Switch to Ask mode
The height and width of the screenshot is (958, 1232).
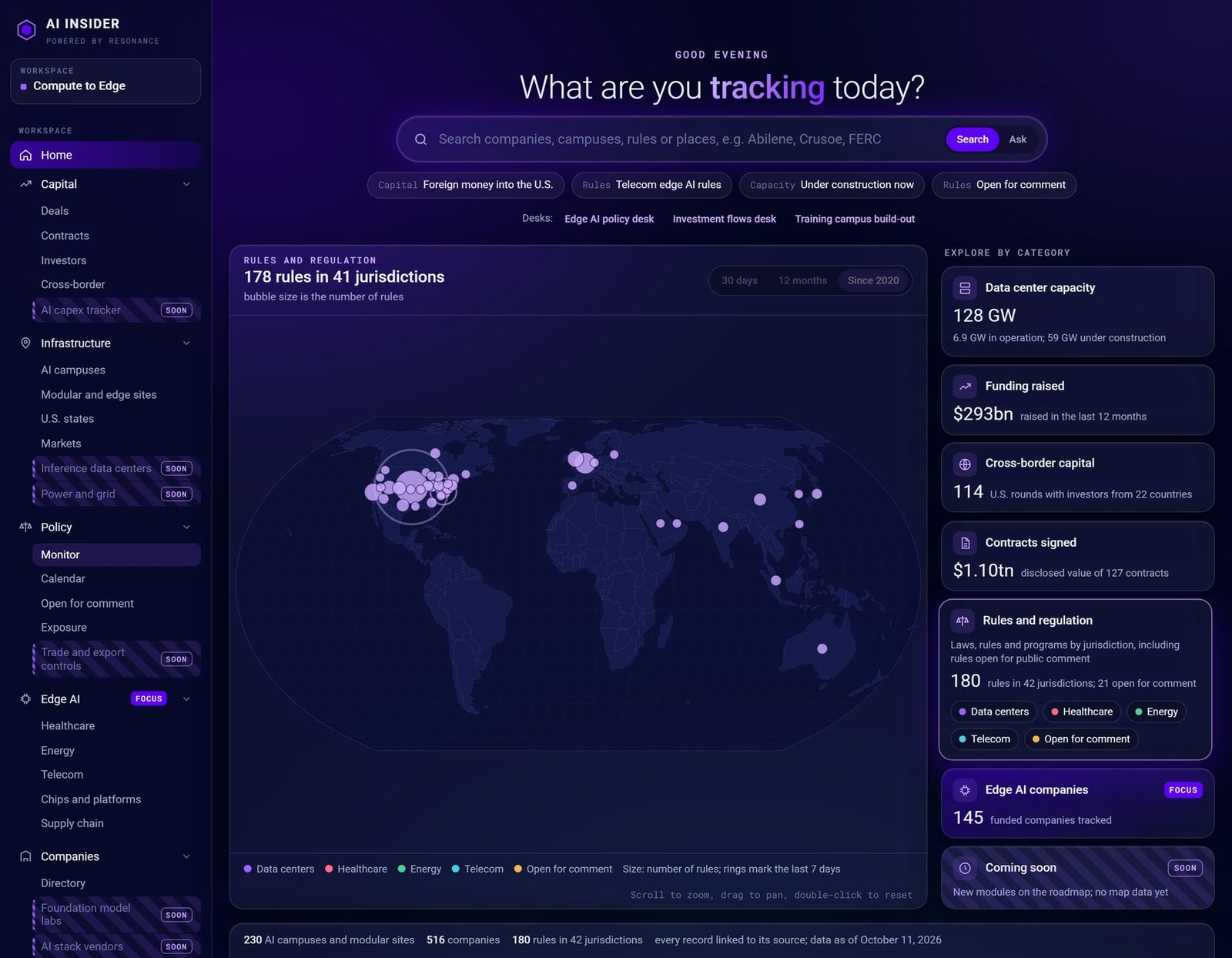pyautogui.click(x=1017, y=139)
